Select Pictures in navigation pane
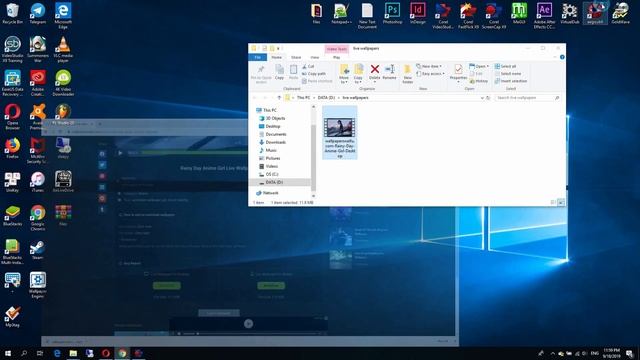Viewport: 640px width, 360px height. (269, 158)
